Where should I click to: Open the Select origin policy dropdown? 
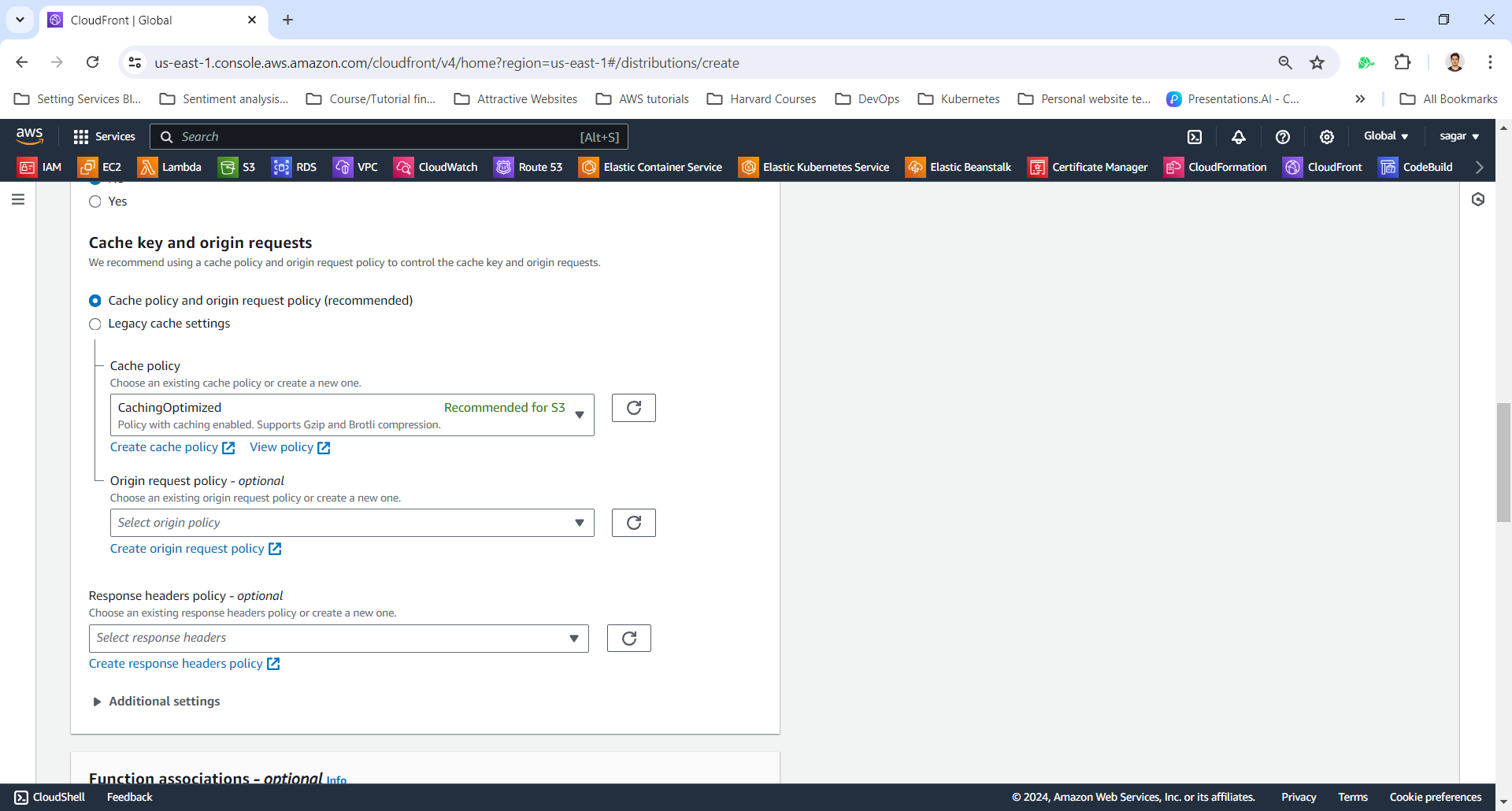coord(351,523)
